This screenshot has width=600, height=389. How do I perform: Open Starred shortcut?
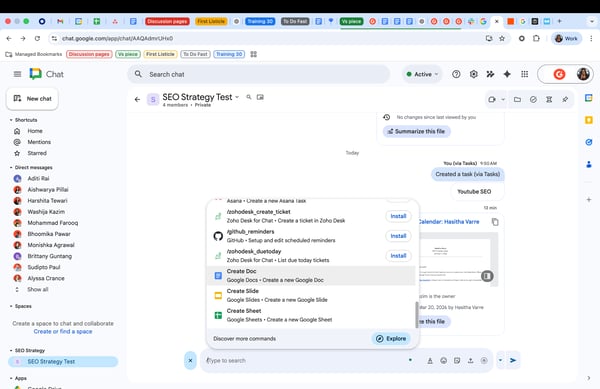pyautogui.click(x=37, y=153)
